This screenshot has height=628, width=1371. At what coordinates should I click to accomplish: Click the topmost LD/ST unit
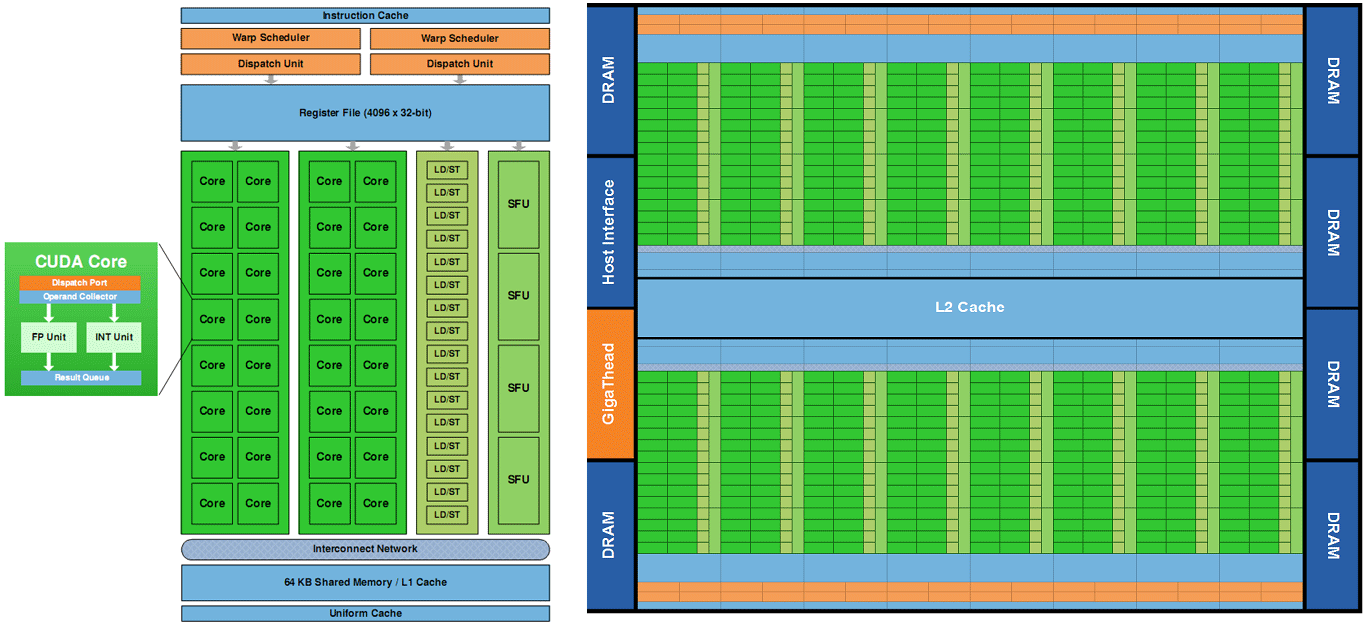point(447,170)
